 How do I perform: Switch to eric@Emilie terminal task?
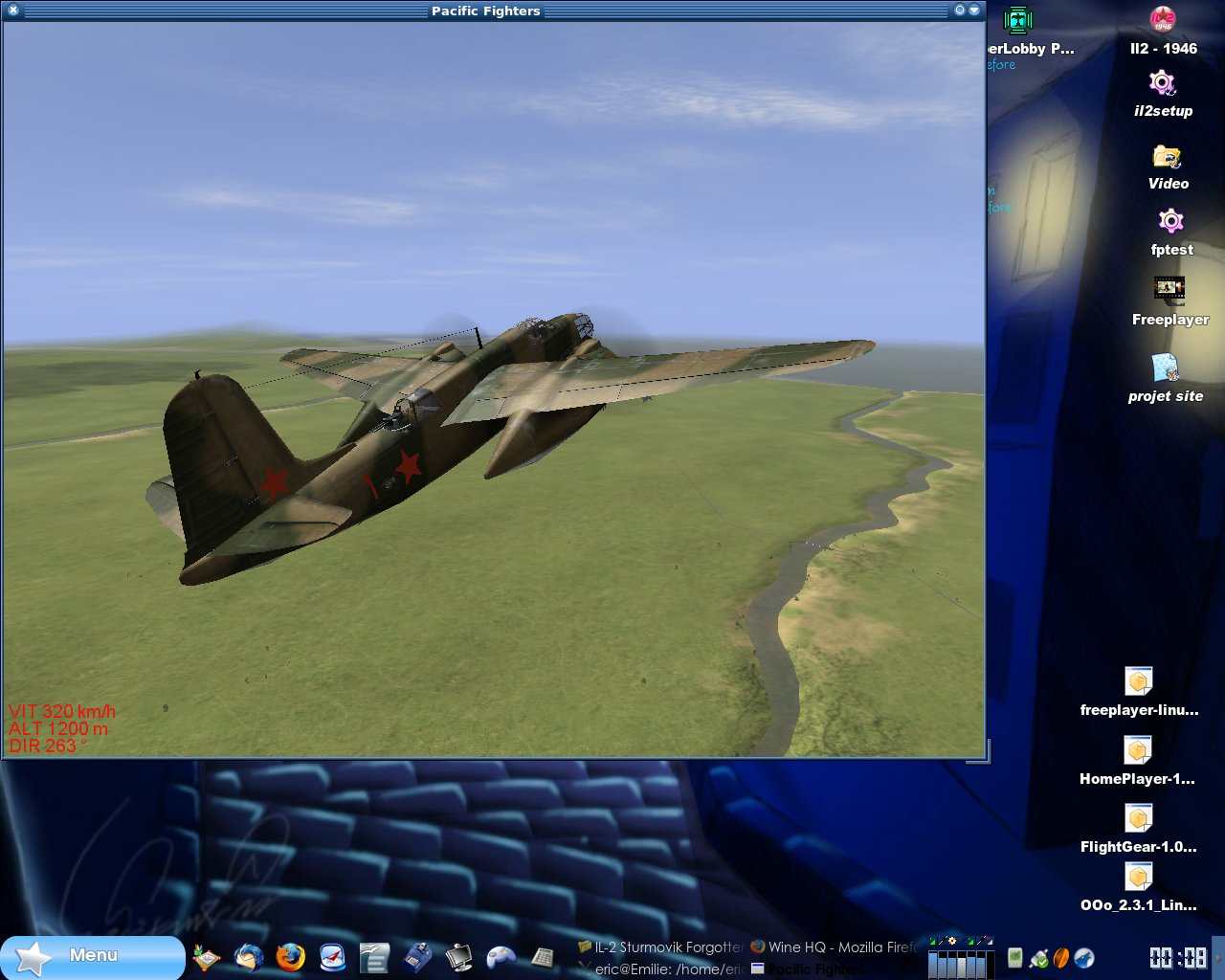[660, 969]
